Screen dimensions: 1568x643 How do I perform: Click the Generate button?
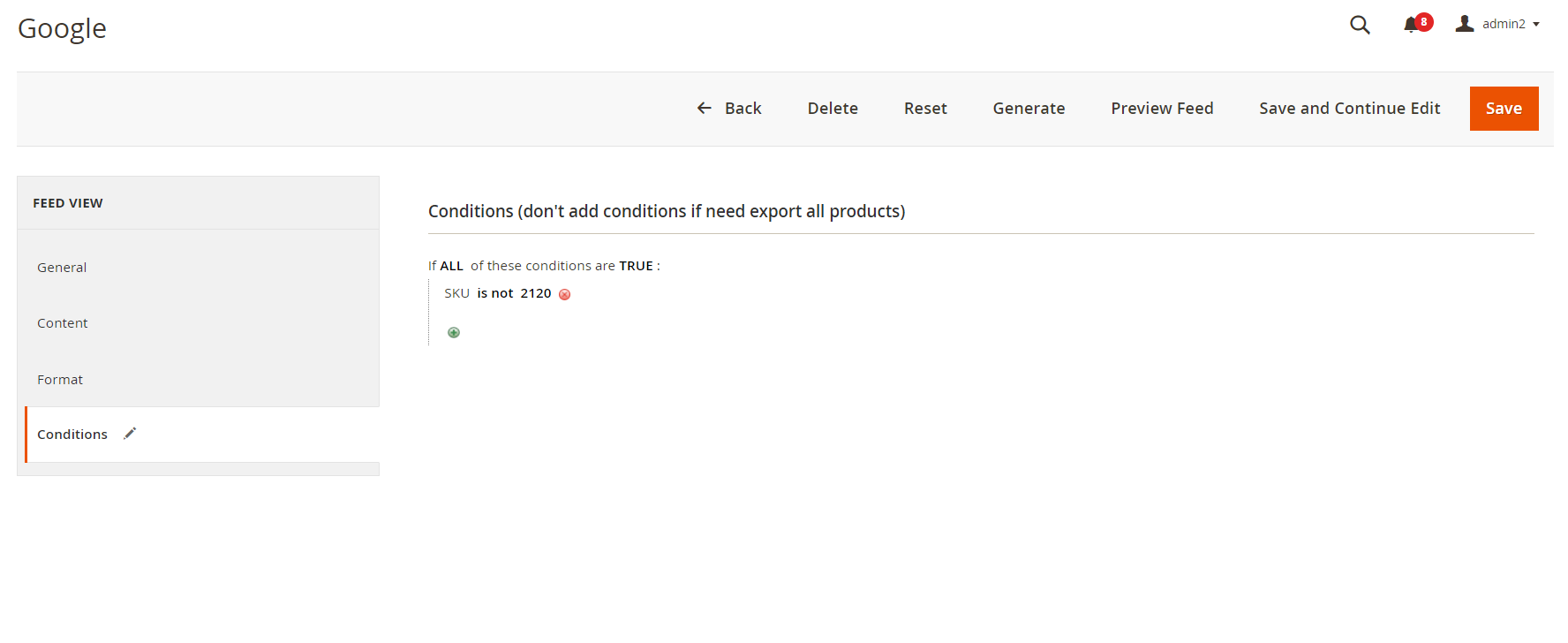(1029, 109)
